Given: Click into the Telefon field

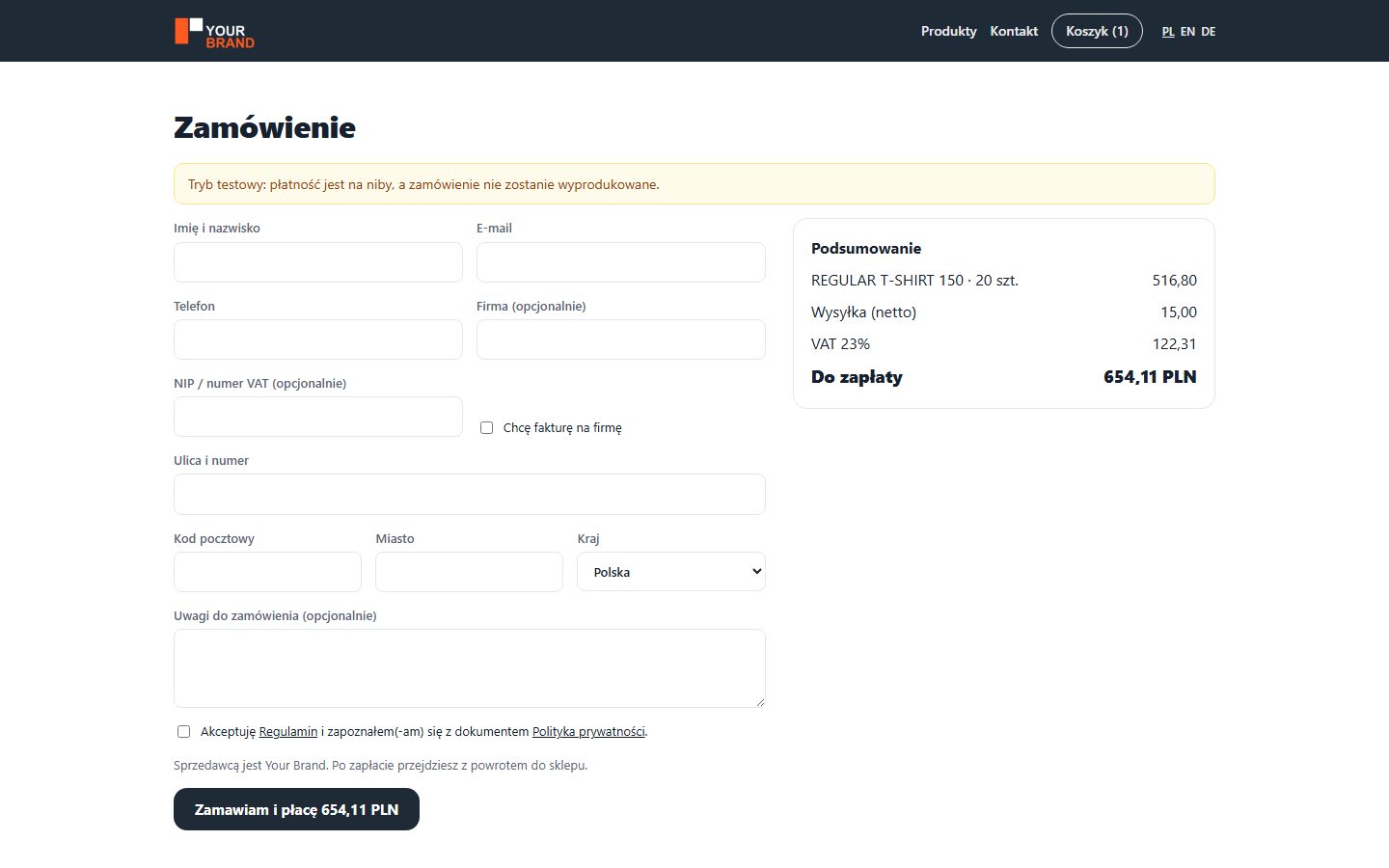Looking at the screenshot, I should (x=318, y=339).
